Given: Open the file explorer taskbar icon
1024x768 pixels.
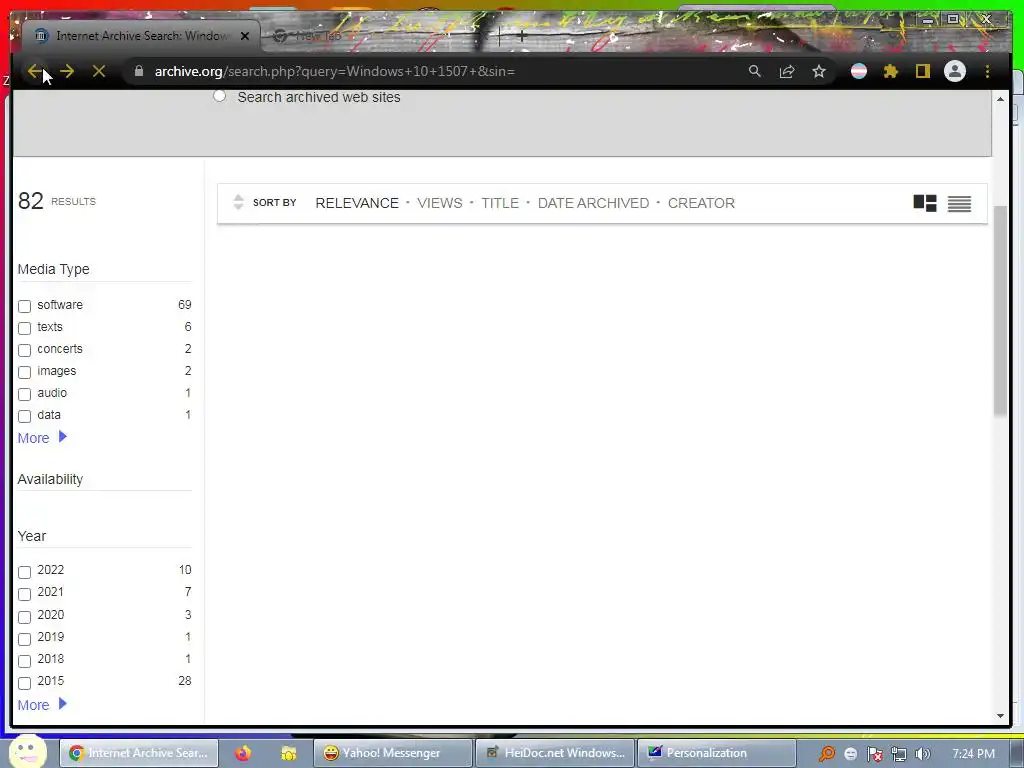Looking at the screenshot, I should coord(289,753).
